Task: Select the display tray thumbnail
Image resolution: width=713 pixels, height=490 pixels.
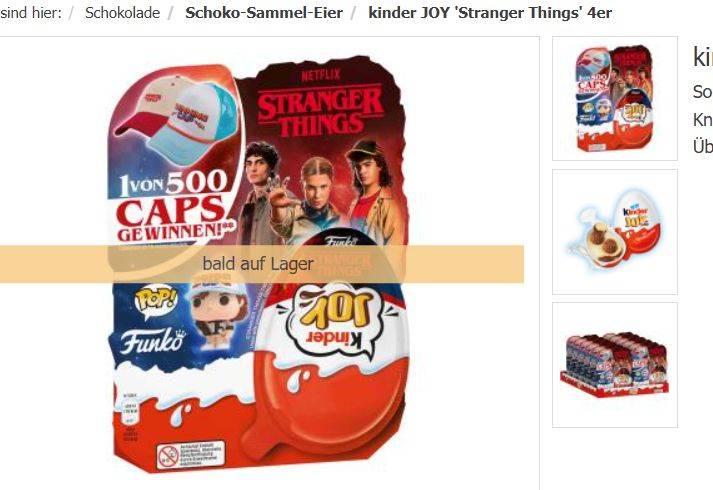Action: [x=615, y=365]
